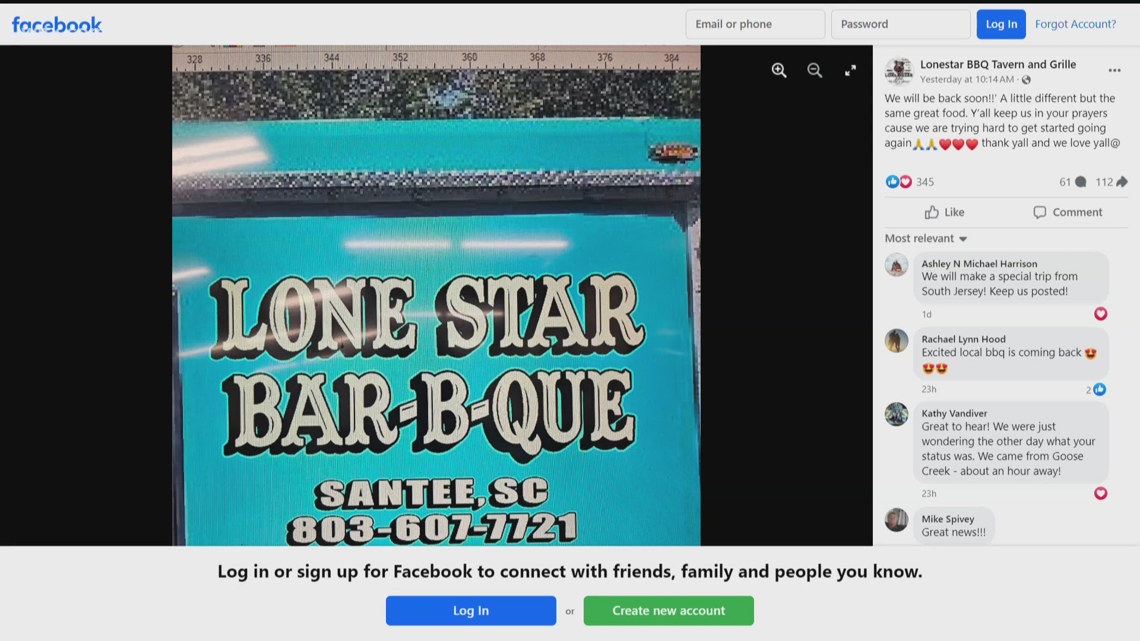
Task: Enter fullscreen view of the image
Action: click(851, 70)
